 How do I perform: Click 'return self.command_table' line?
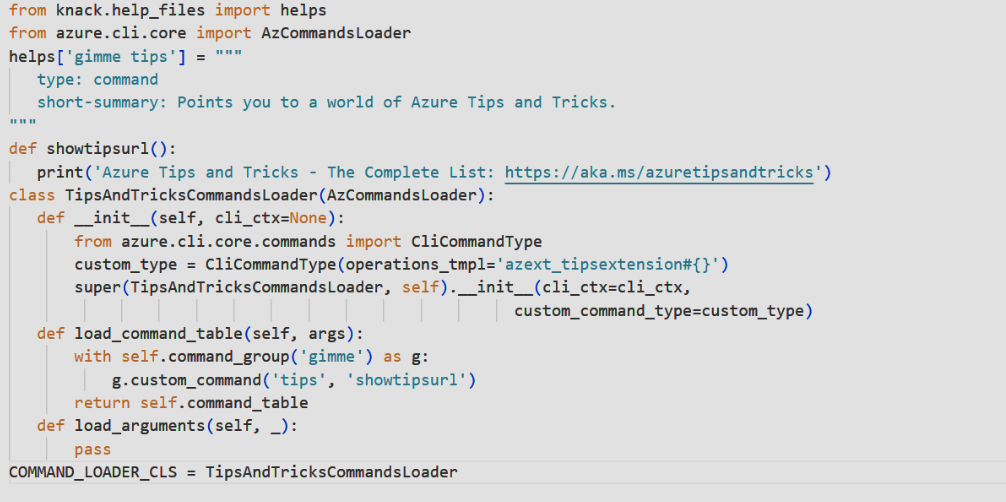[191, 404]
